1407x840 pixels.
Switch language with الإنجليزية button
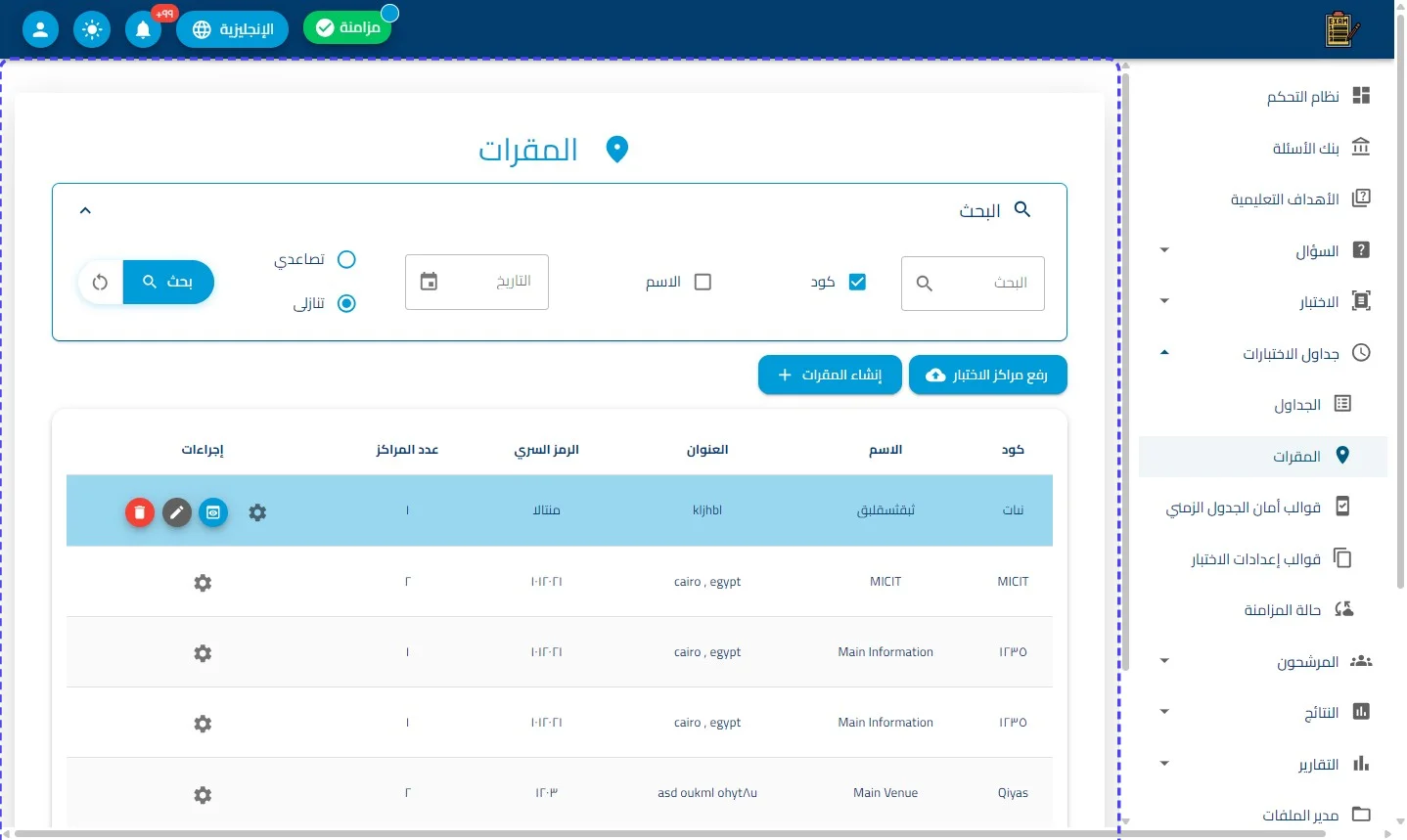click(x=233, y=29)
